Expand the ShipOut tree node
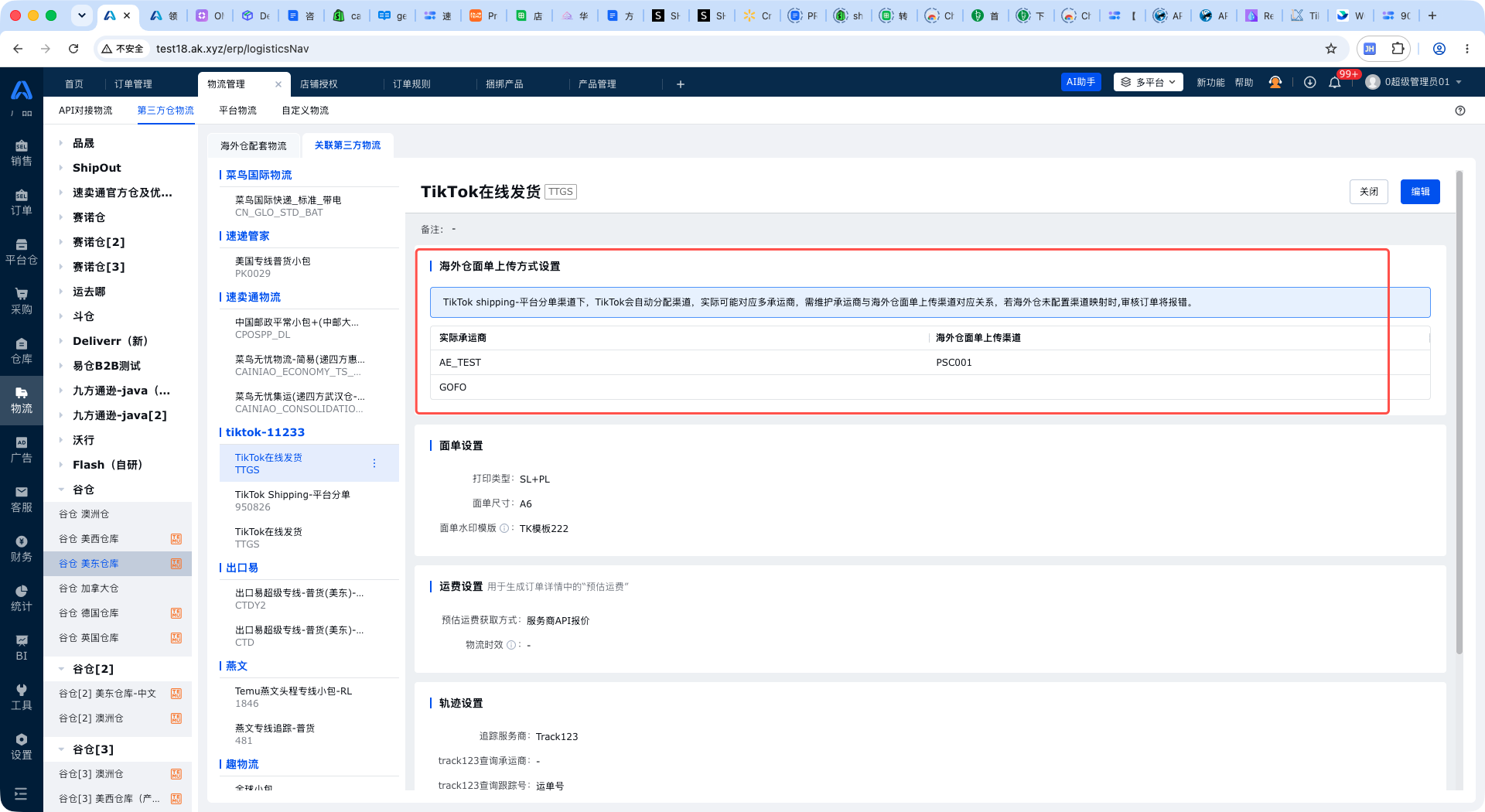Screen dimensions: 1485x812 [61, 168]
